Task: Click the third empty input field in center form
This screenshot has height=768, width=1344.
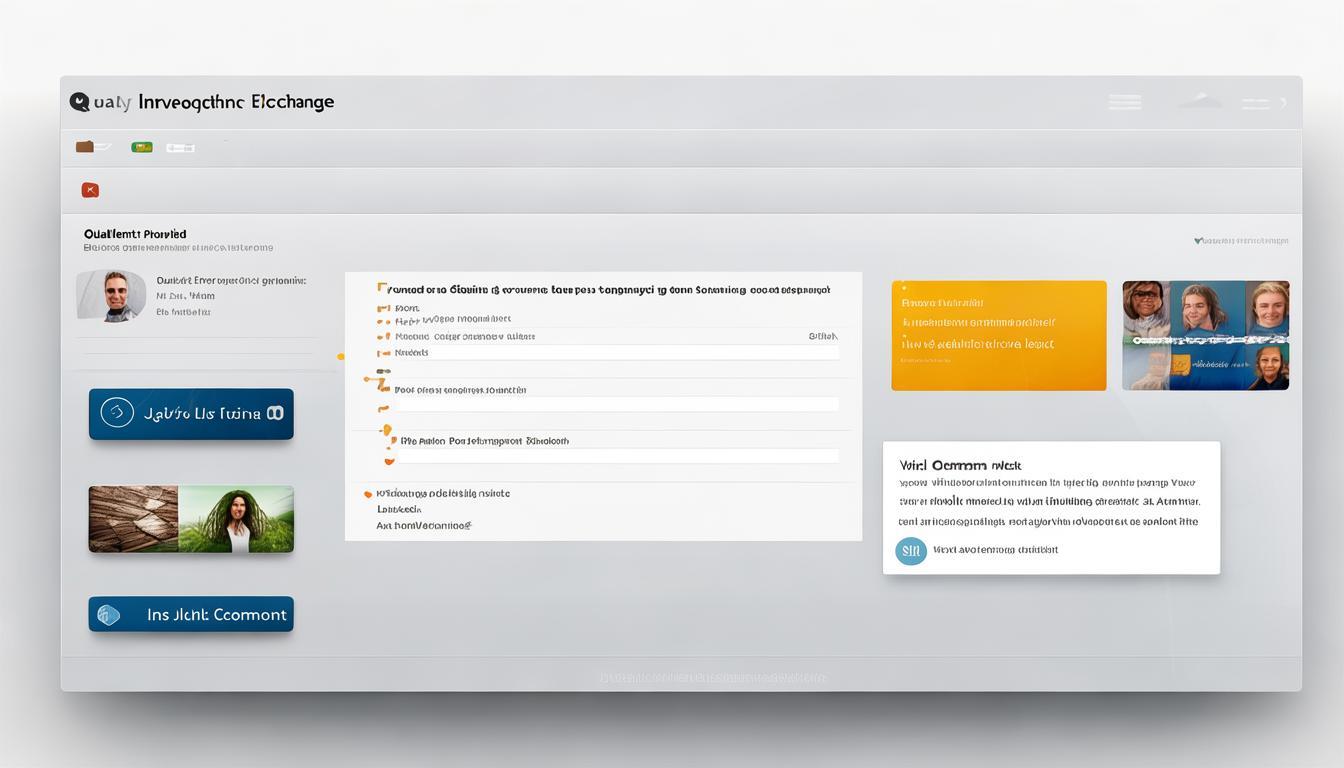Action: (616, 456)
